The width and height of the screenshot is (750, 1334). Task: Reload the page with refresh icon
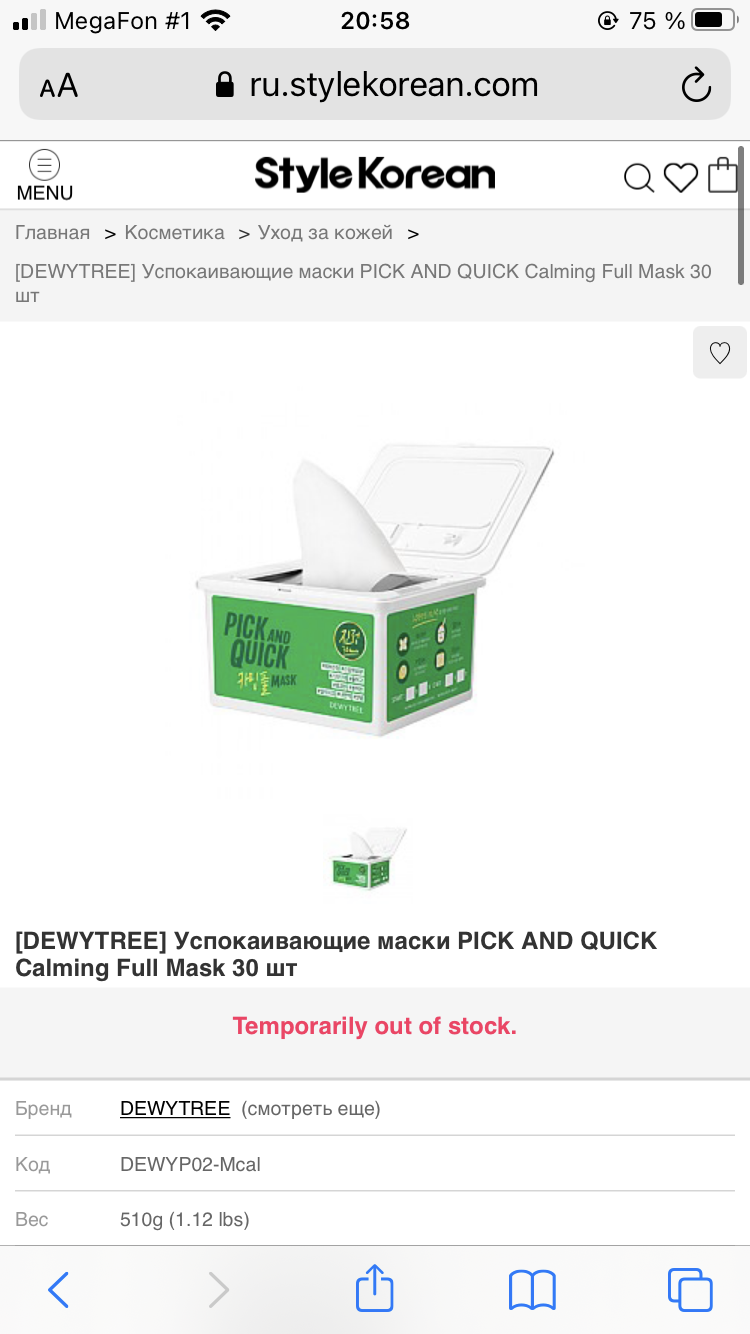click(x=696, y=85)
